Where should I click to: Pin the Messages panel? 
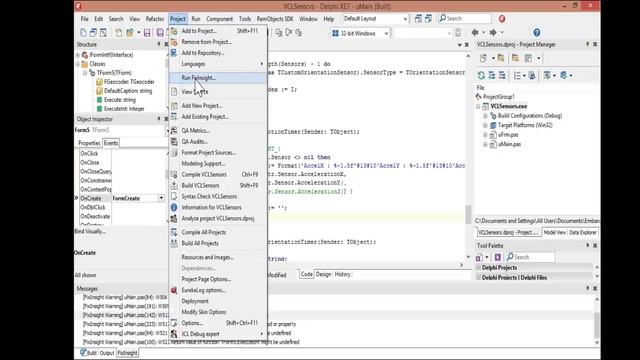tap(588, 288)
